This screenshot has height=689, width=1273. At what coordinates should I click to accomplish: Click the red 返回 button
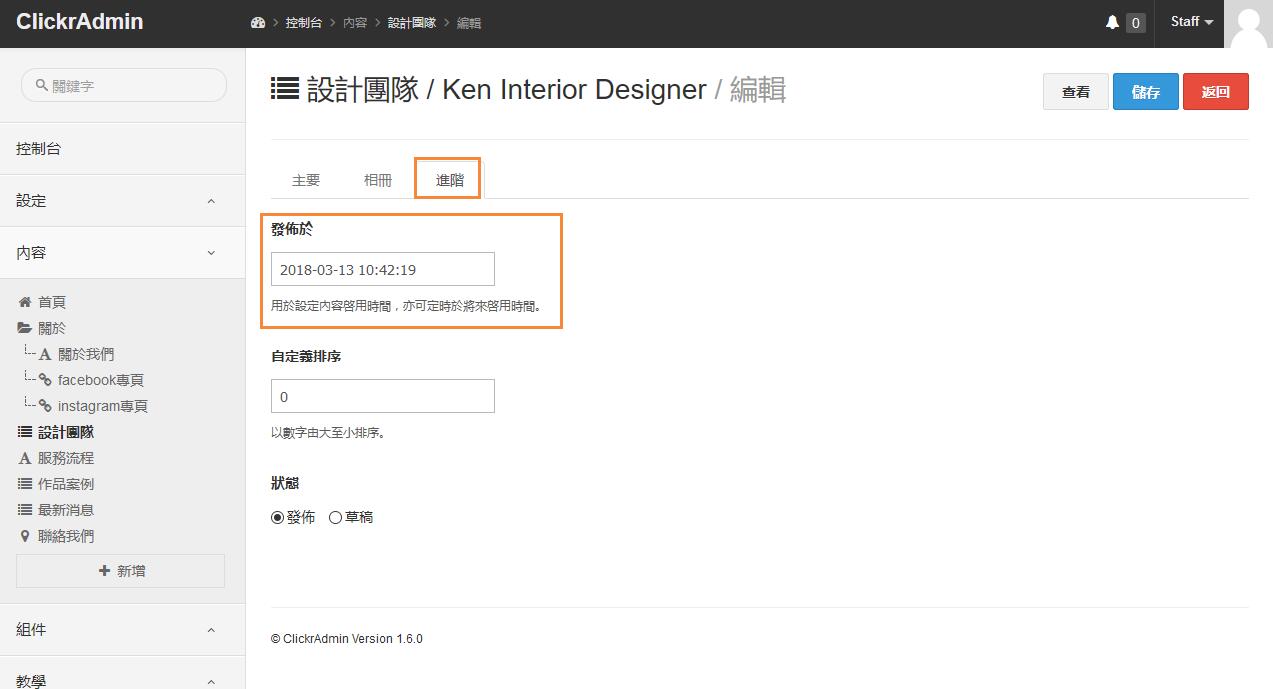pyautogui.click(x=1216, y=92)
